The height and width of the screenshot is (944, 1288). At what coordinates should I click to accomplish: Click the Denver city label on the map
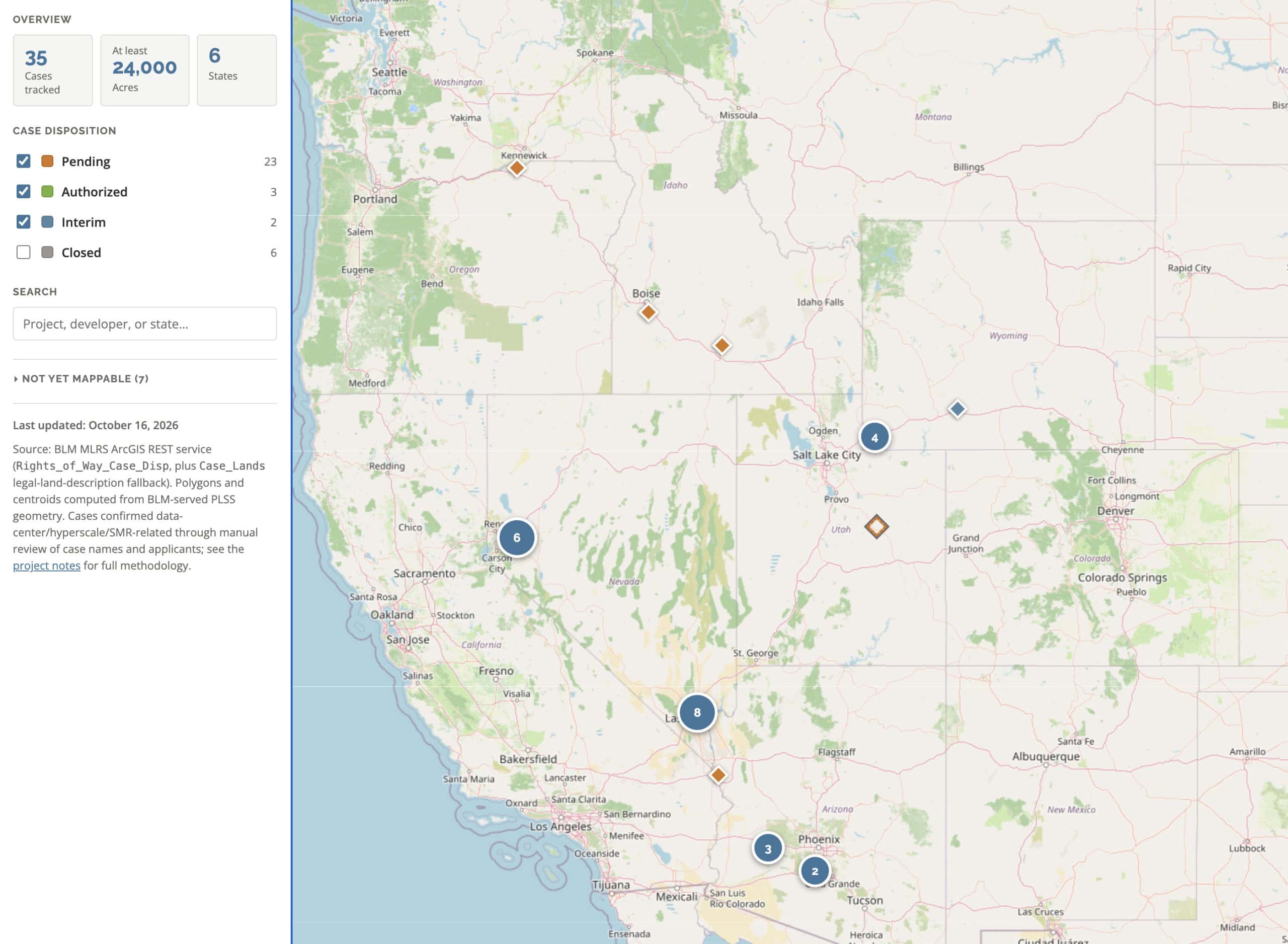tap(1115, 511)
